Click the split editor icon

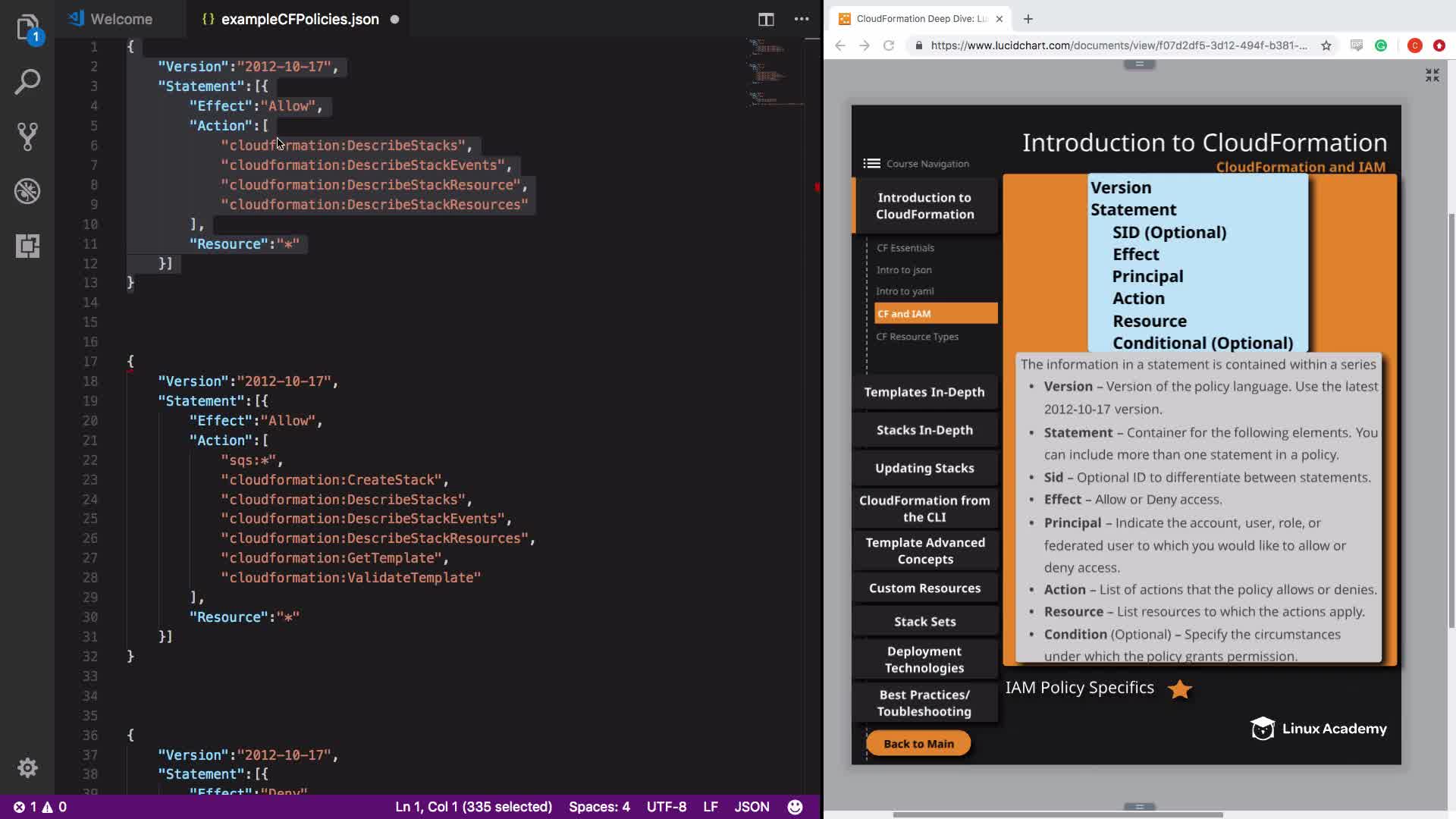click(766, 19)
